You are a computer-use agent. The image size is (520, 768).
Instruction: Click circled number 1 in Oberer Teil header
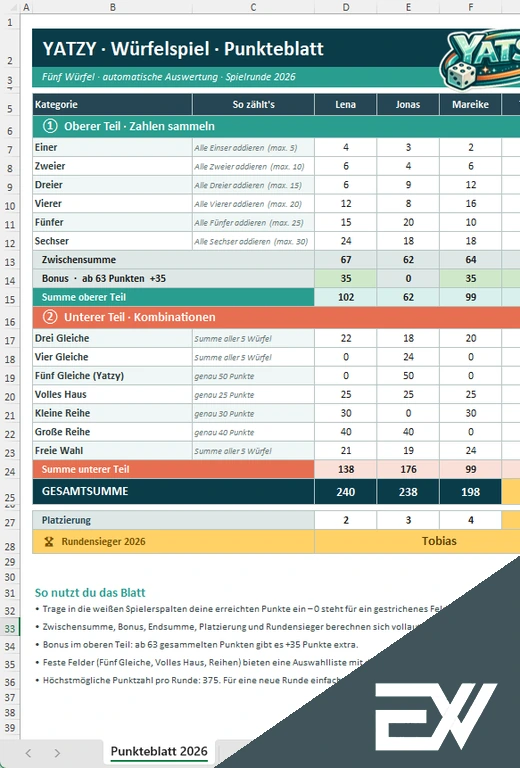pos(50,126)
